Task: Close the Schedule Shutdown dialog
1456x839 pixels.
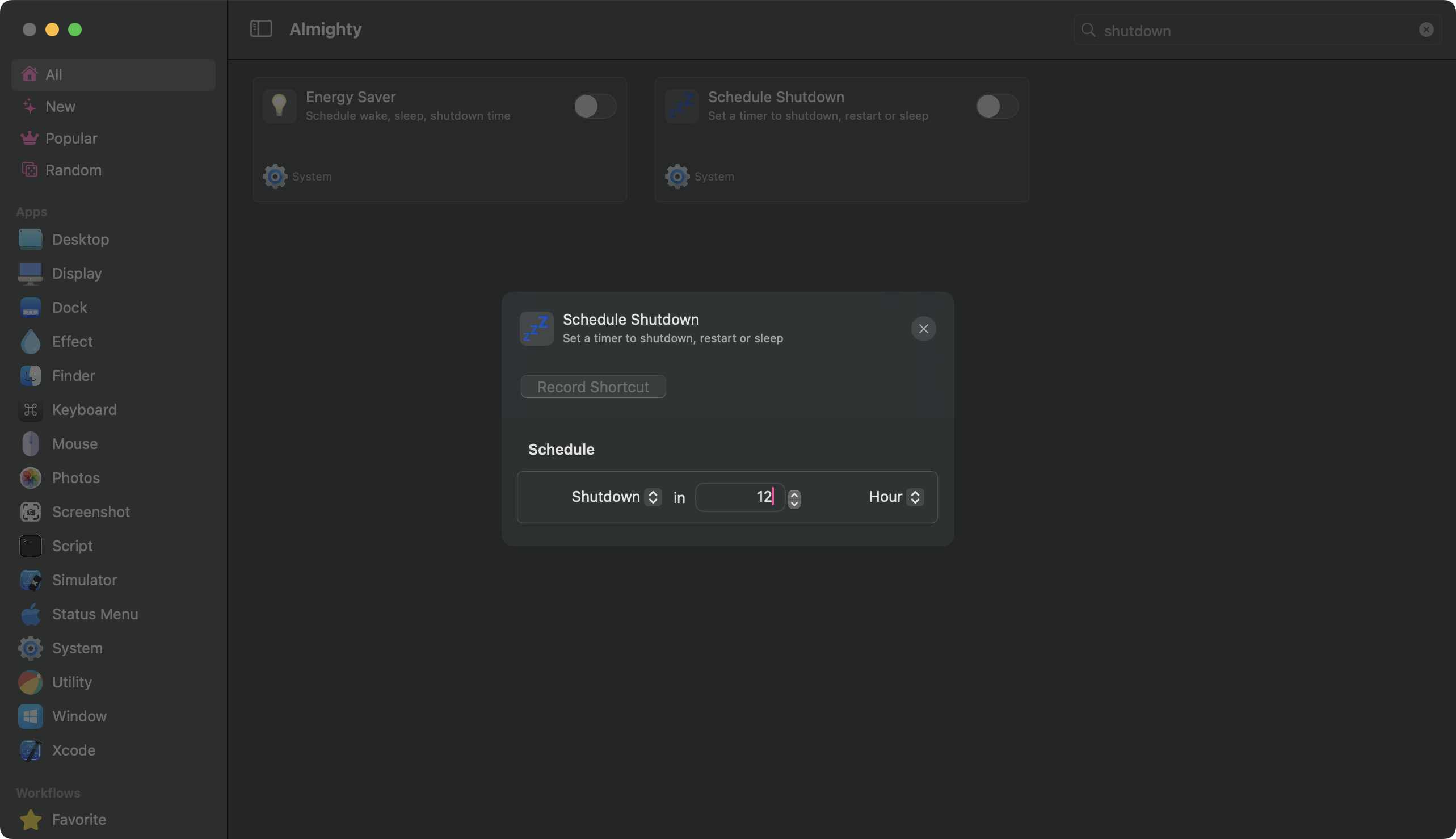Action: 923,329
